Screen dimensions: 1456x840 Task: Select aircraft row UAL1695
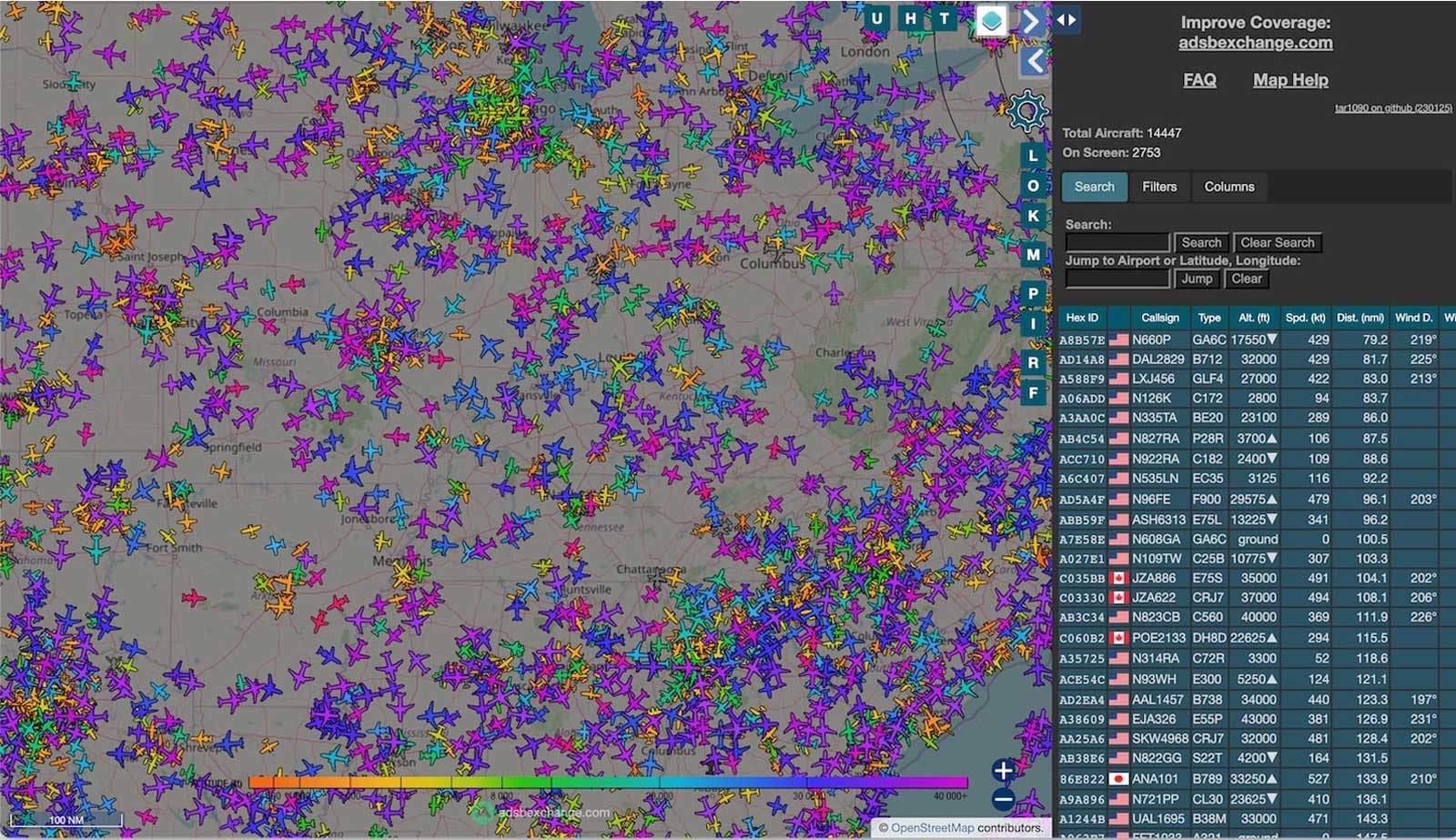pos(1257,818)
